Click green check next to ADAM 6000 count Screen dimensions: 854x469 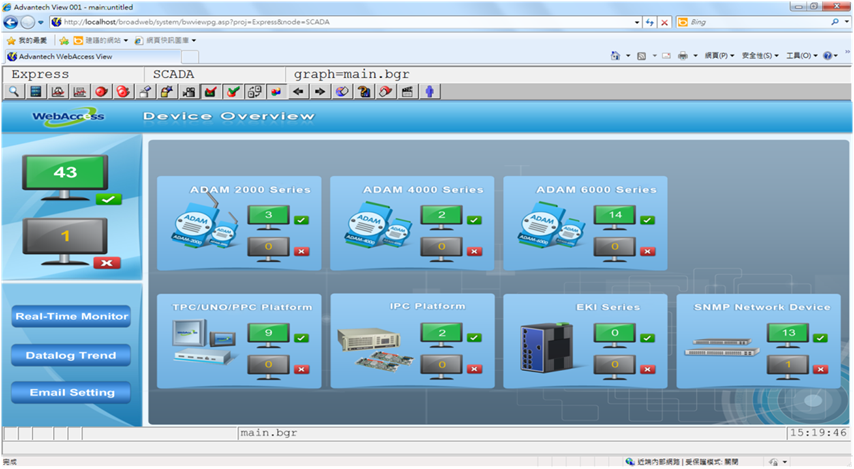[647, 219]
